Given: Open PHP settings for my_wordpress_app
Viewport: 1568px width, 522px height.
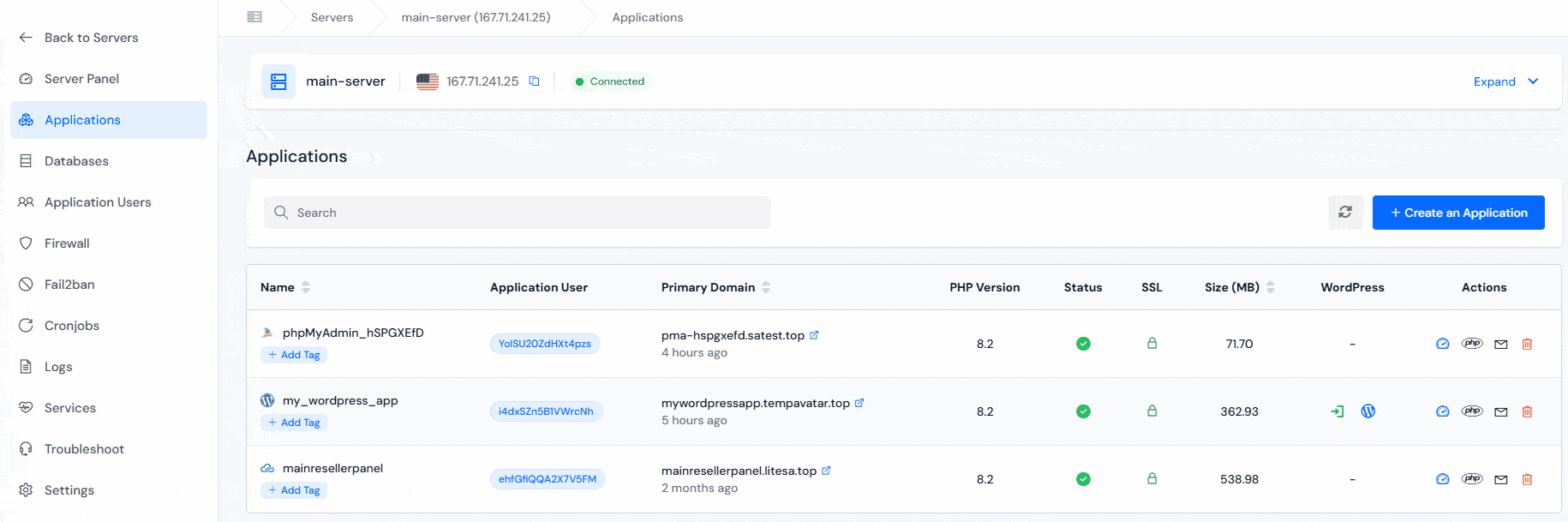Looking at the screenshot, I should click(x=1472, y=411).
